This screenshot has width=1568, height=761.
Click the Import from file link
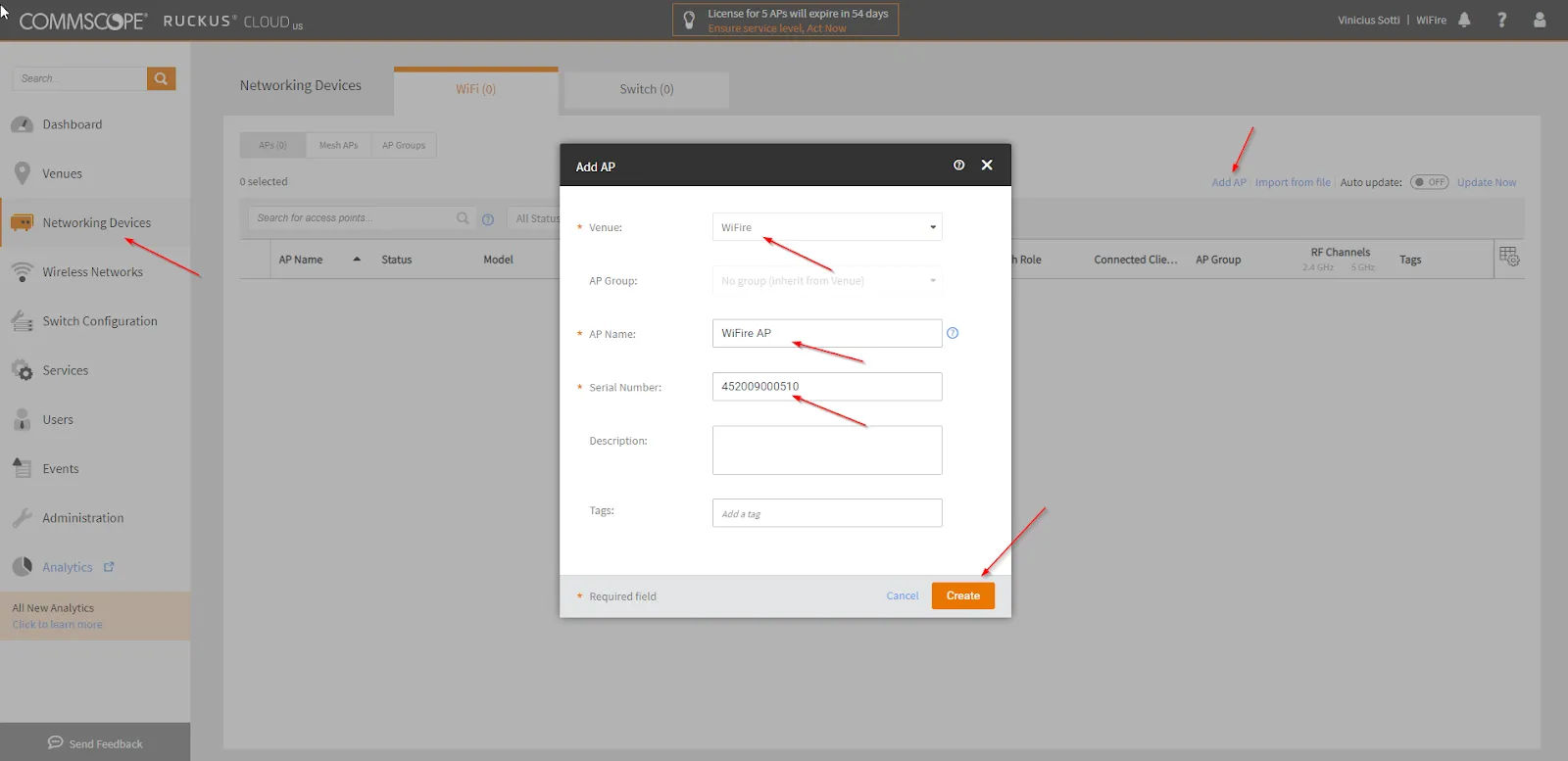1293,182
